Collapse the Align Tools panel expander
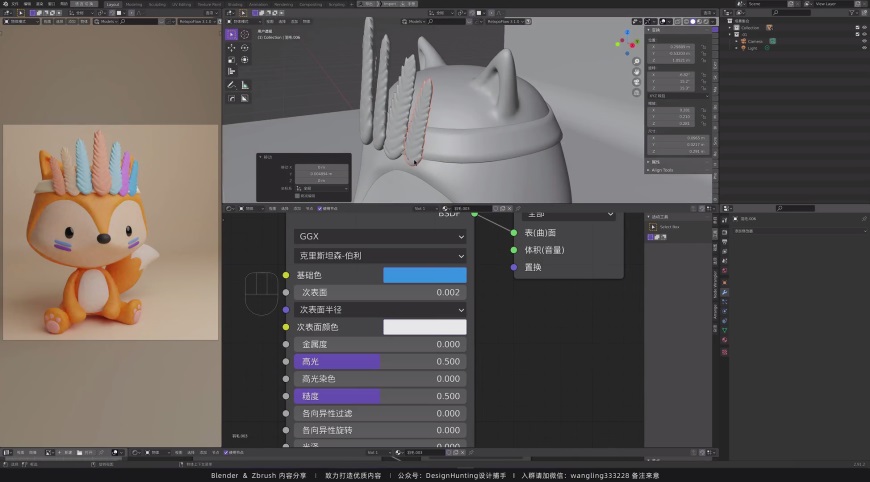The image size is (870, 482). click(x=649, y=170)
